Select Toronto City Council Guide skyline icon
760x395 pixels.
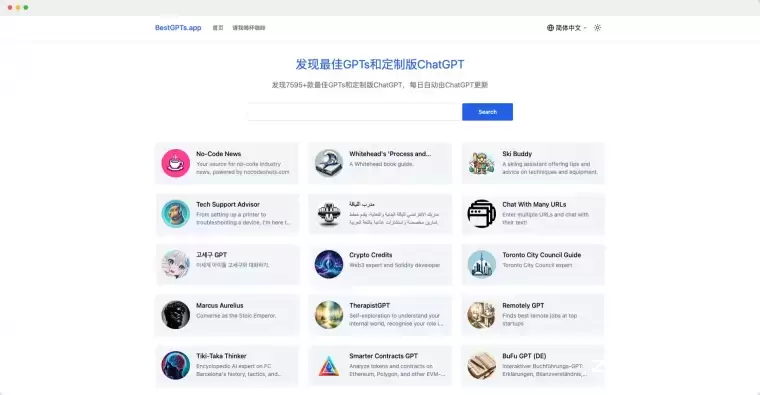coord(482,264)
